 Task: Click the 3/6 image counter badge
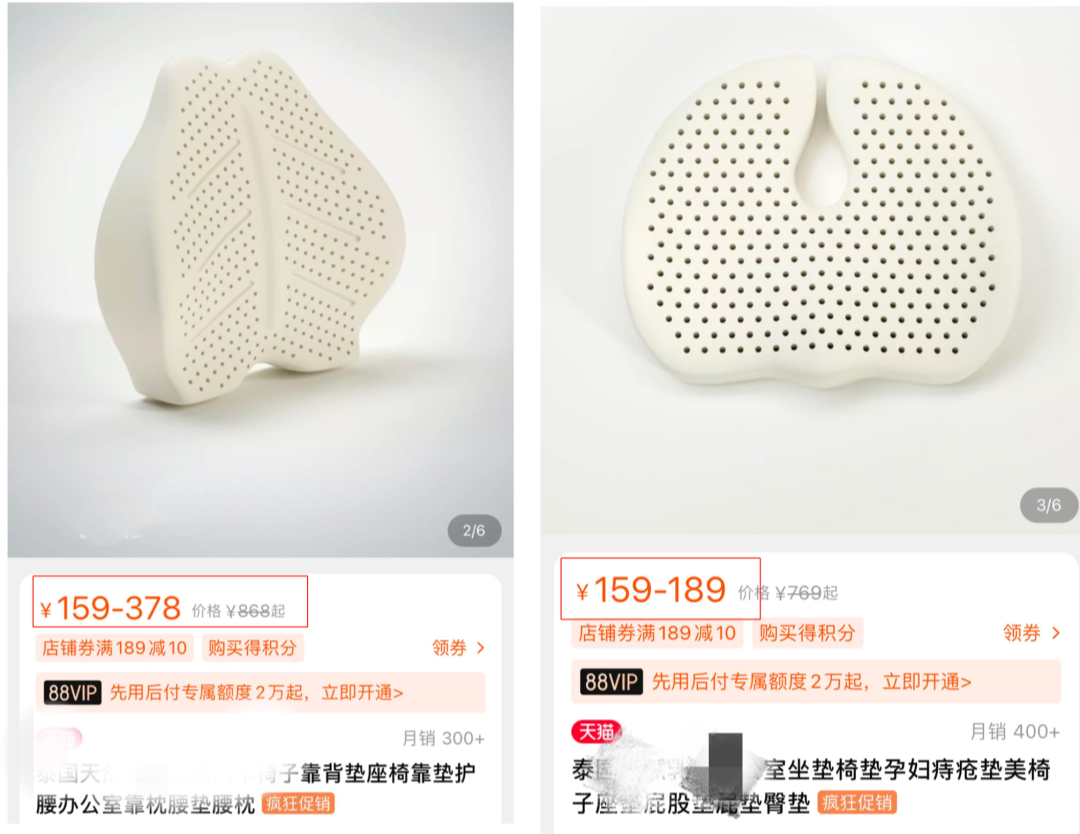[1048, 505]
